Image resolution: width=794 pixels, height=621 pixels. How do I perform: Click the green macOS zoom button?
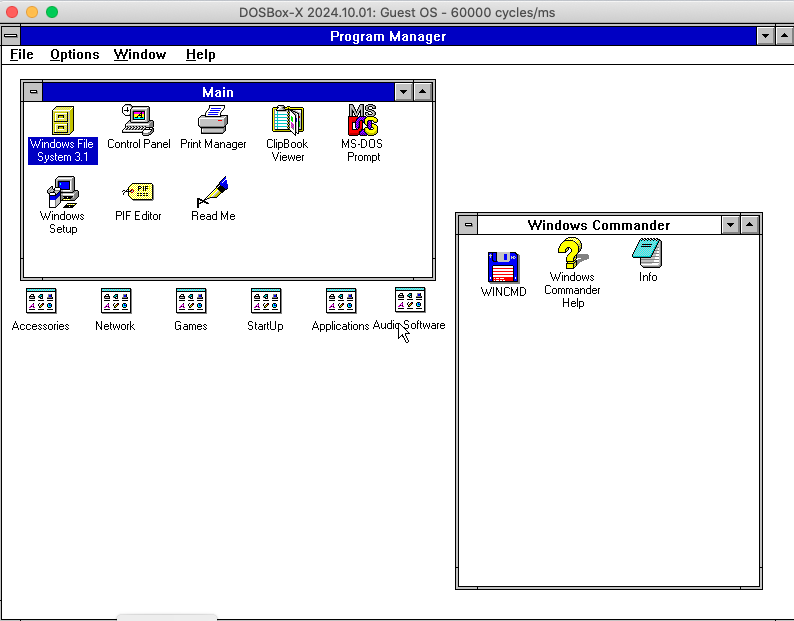coord(52,12)
